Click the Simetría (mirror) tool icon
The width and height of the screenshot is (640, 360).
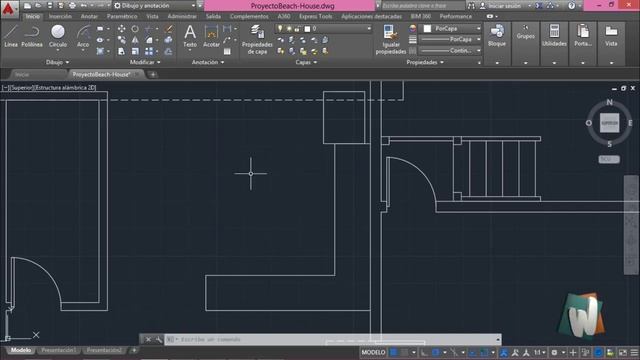pos(135,40)
